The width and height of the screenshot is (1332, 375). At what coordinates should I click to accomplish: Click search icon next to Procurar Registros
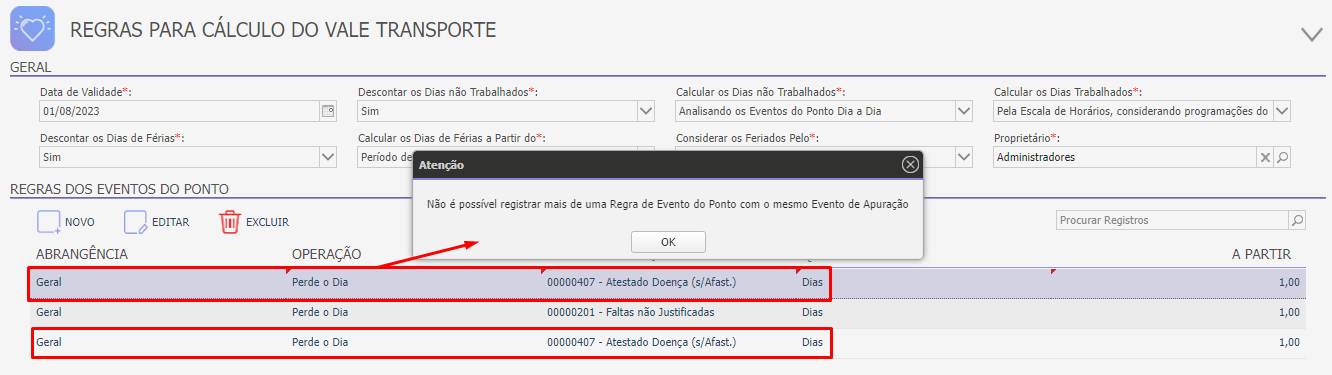click(x=1297, y=220)
